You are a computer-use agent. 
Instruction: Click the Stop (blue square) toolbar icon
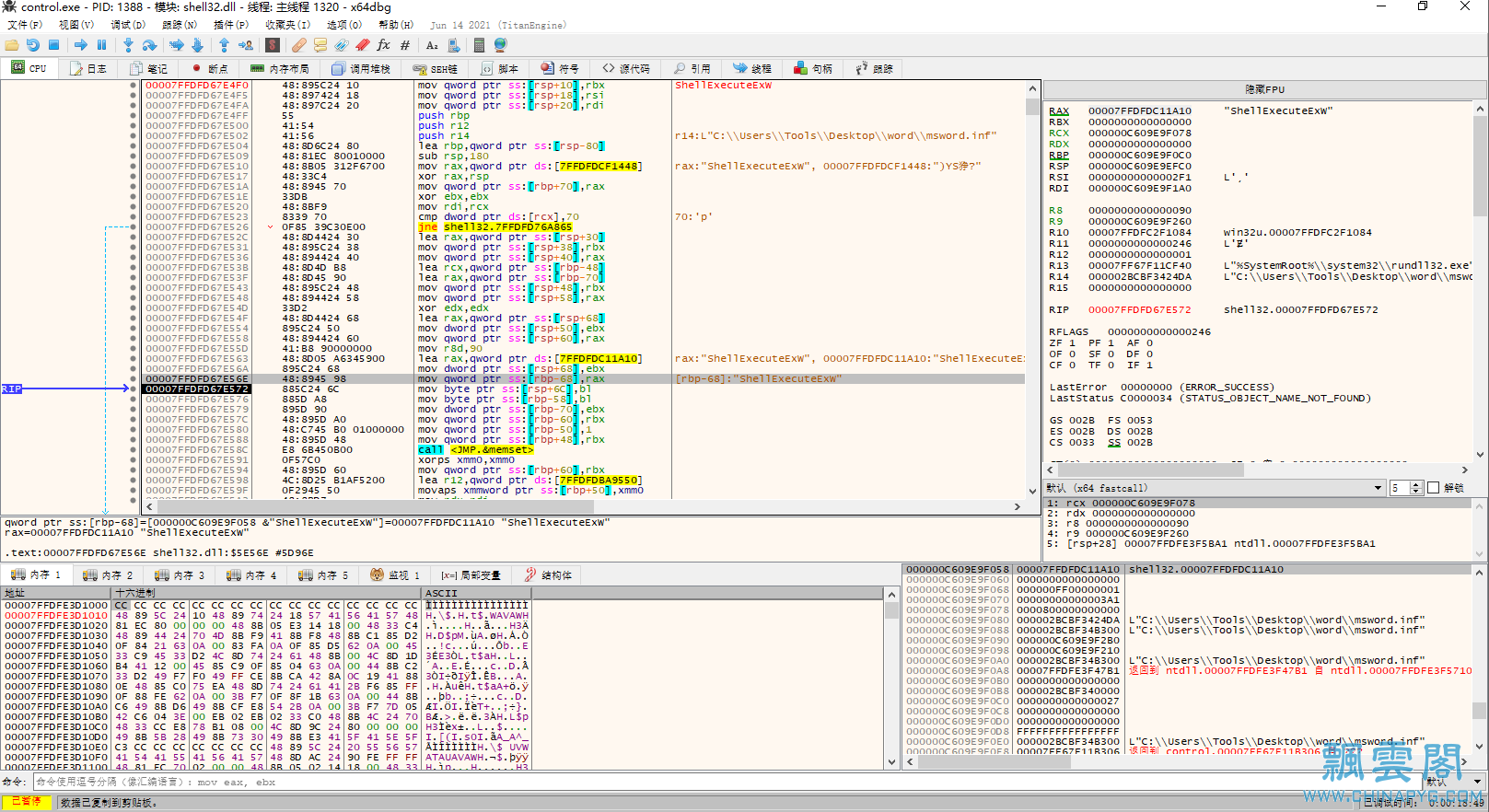[x=54, y=44]
